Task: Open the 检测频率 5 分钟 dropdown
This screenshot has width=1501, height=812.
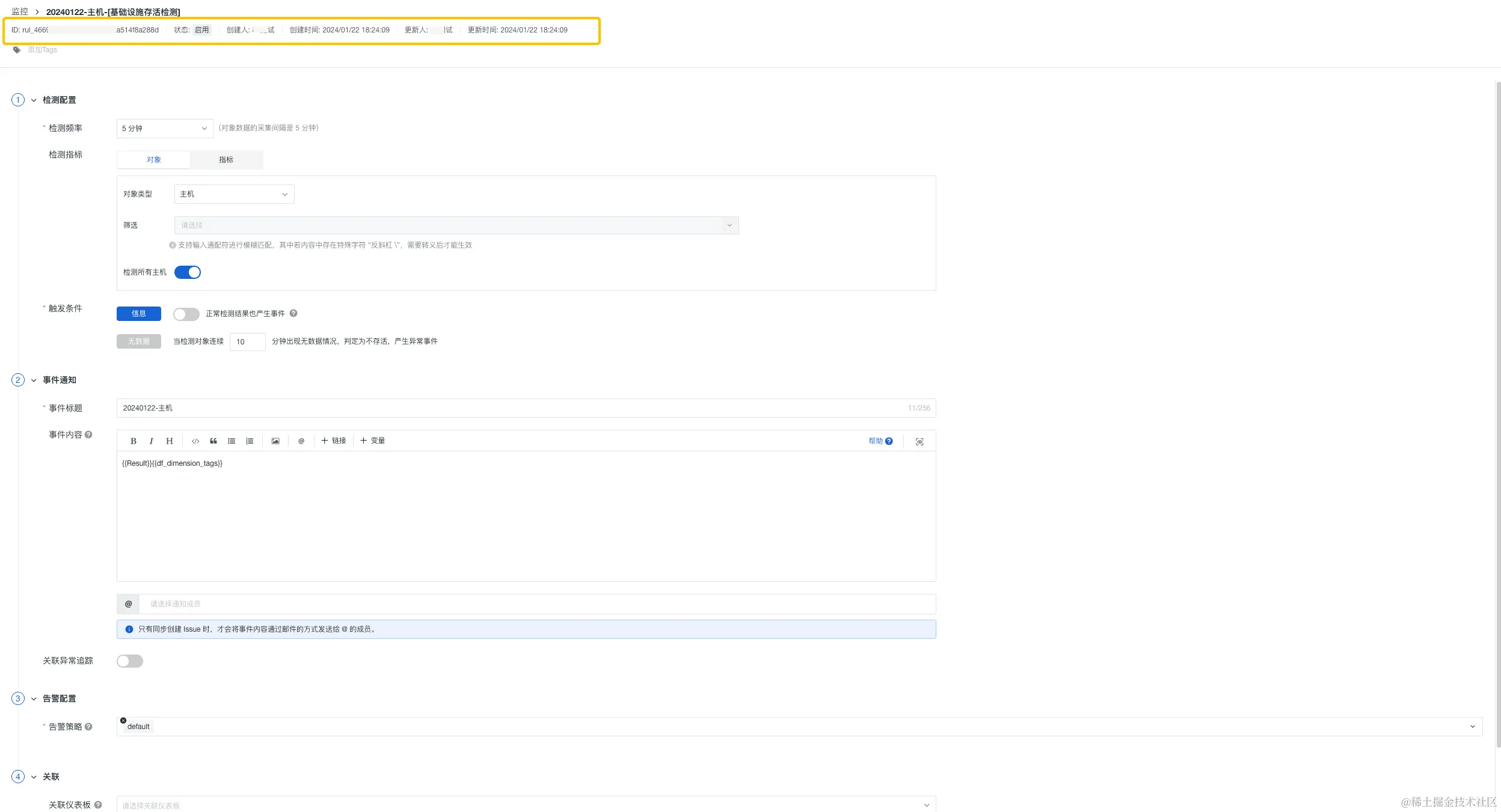Action: pos(165,129)
